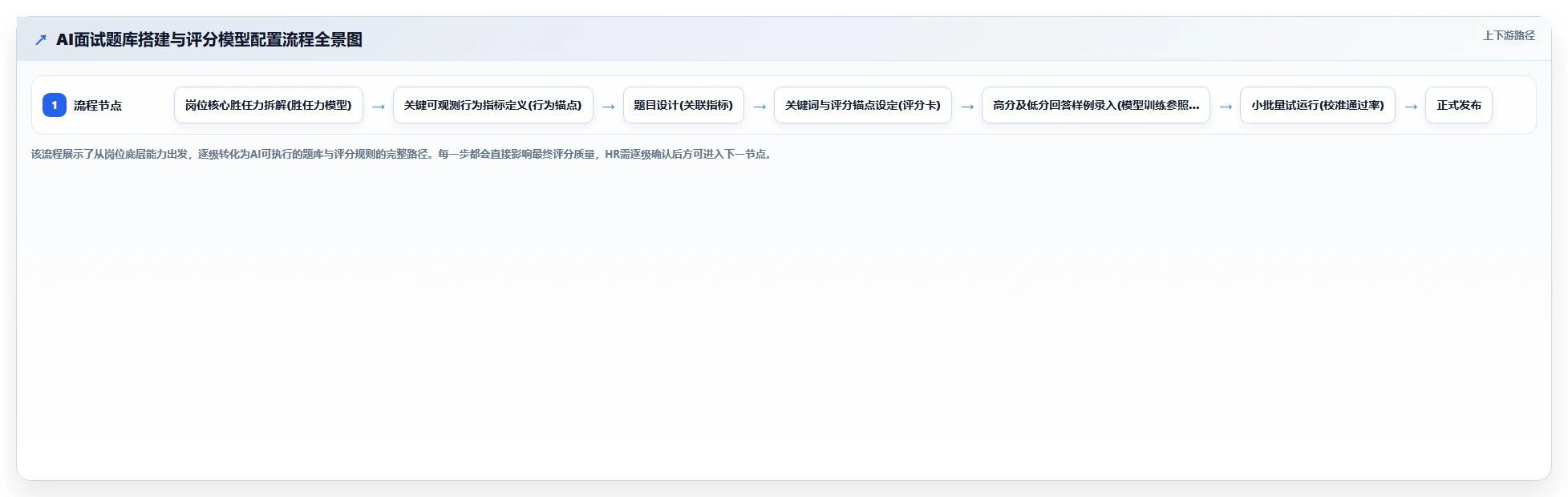Image resolution: width=1568 pixels, height=497 pixels.
Task: Select the 正式发布 node
Action: coord(1459,105)
